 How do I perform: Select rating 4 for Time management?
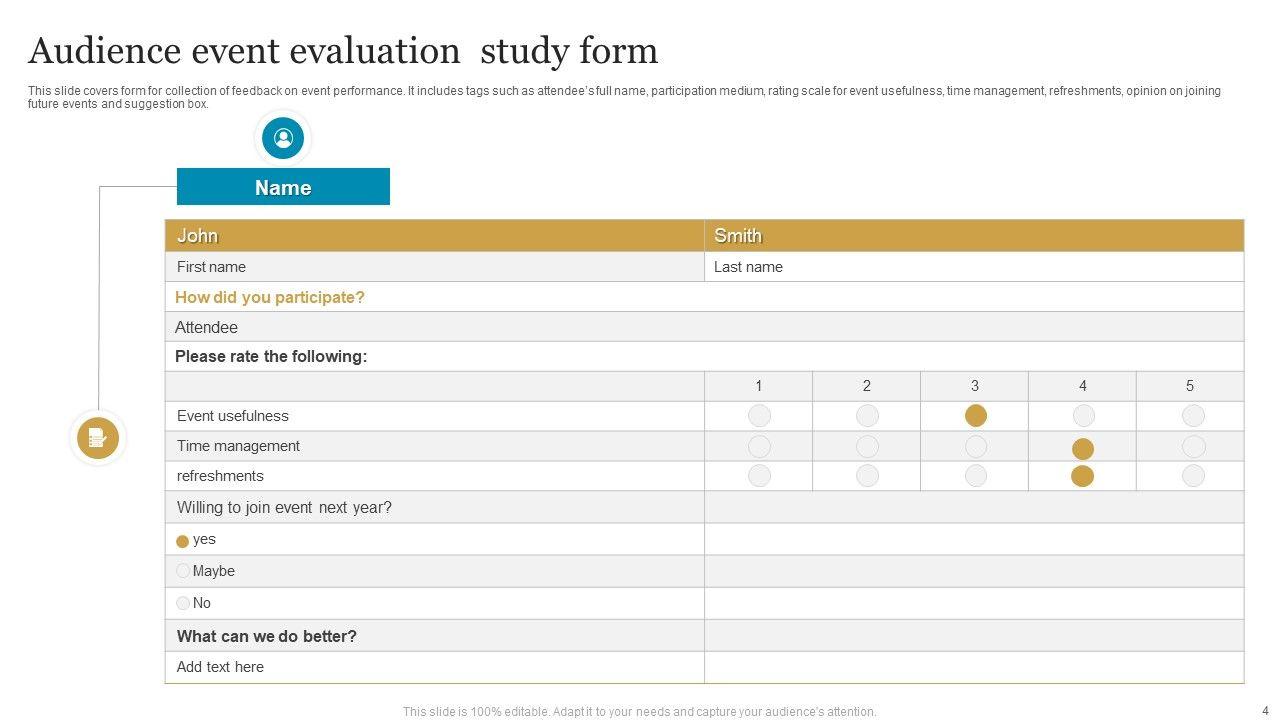(x=1083, y=449)
